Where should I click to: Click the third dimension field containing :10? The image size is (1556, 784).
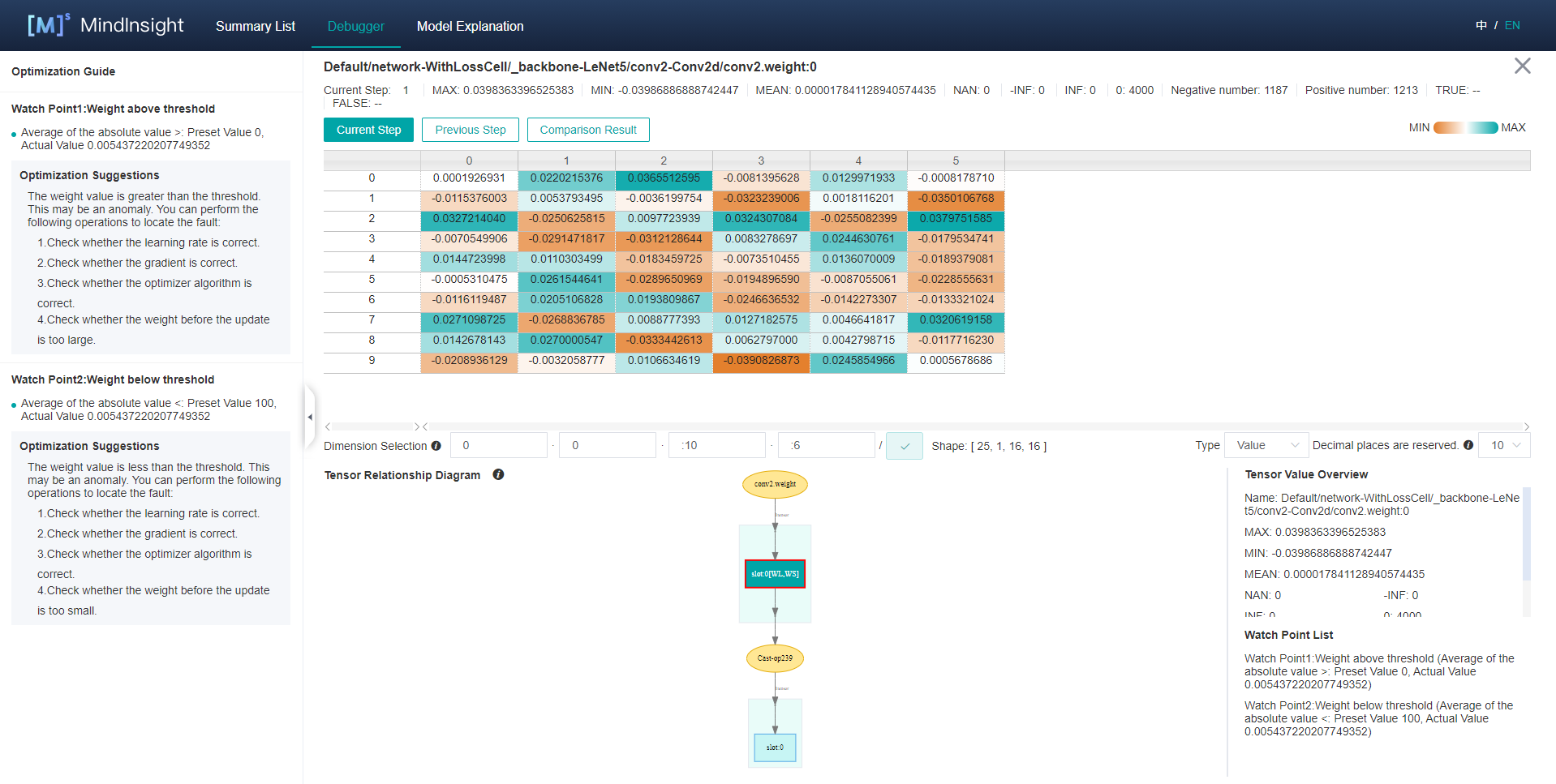point(716,445)
